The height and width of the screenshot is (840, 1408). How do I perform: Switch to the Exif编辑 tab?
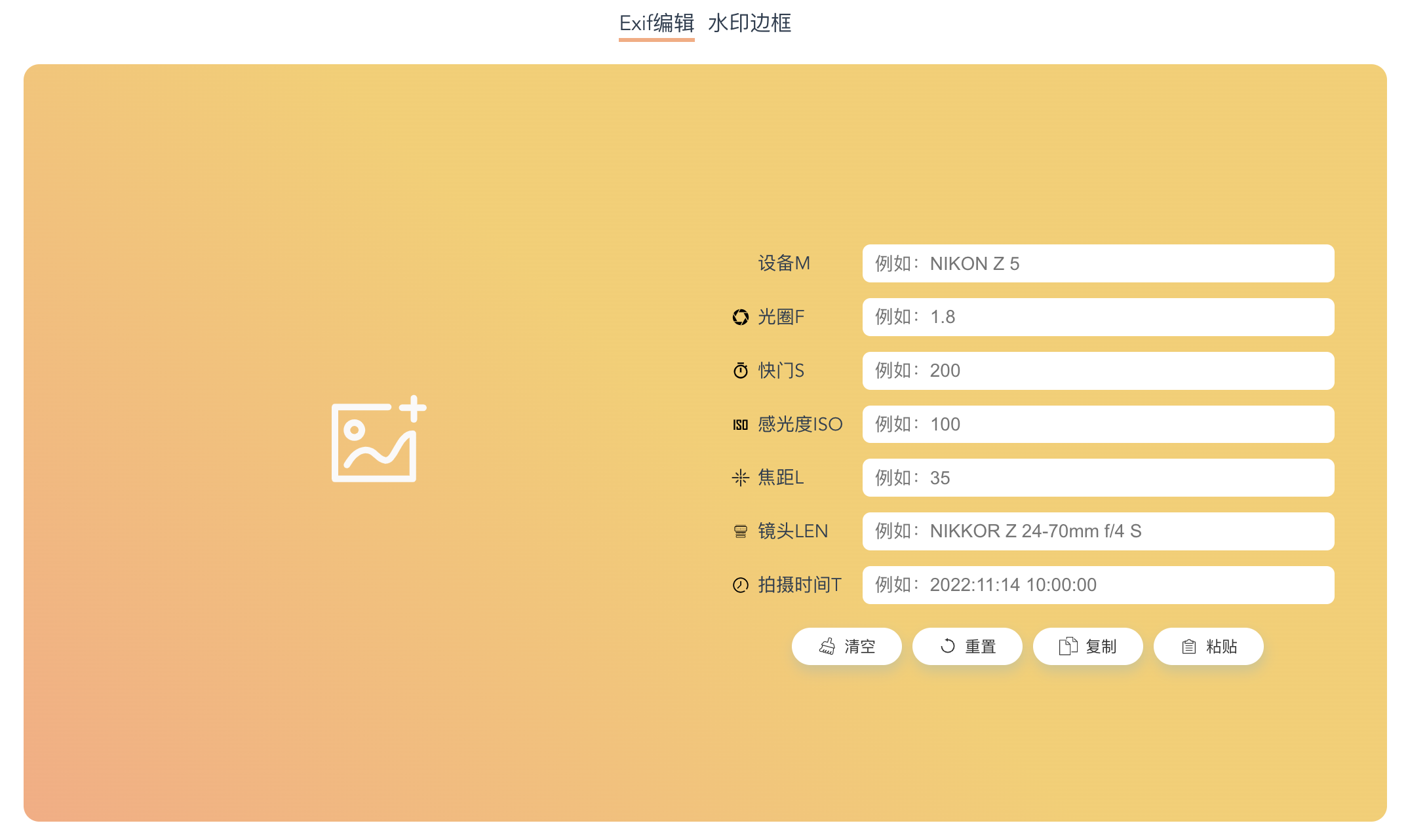[x=656, y=24]
